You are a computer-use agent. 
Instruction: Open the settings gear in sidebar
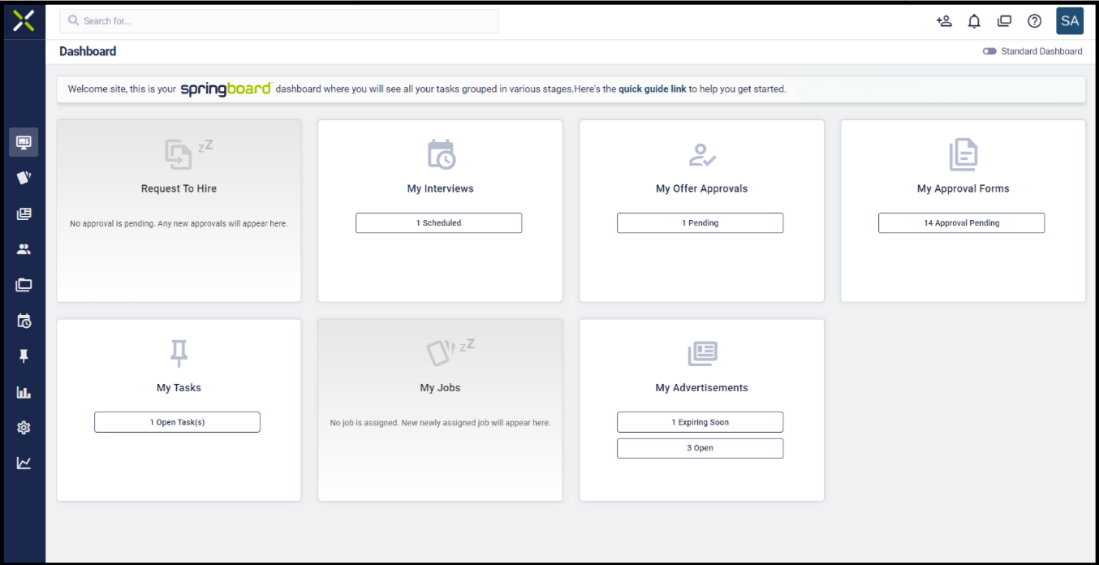(24, 428)
